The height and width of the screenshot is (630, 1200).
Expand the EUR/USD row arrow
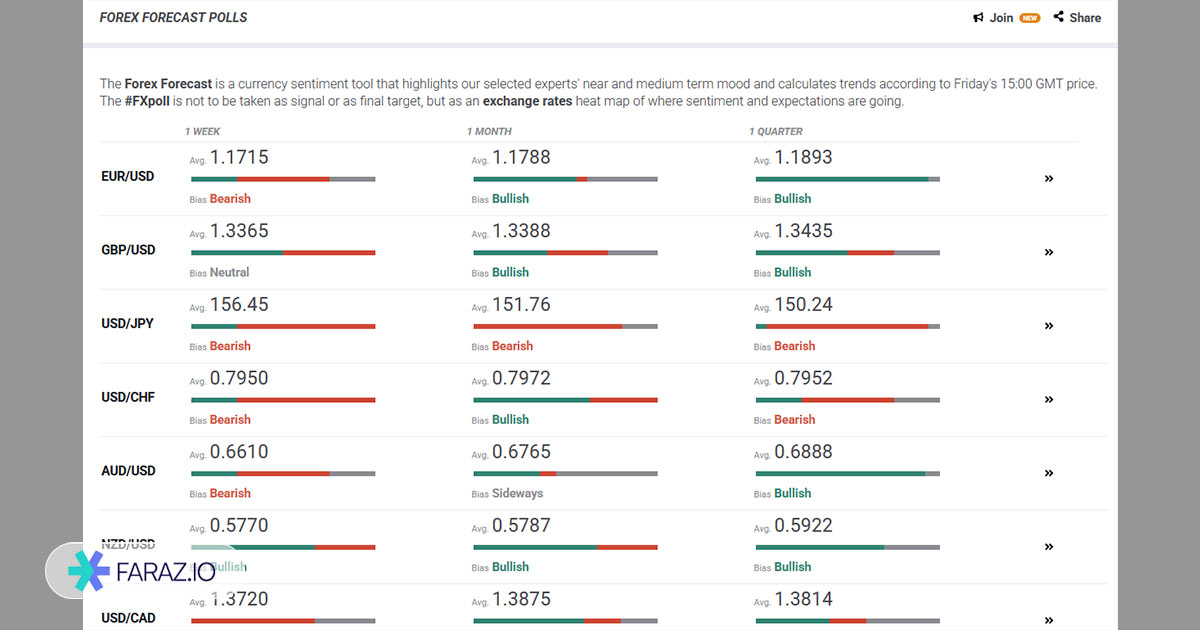pyautogui.click(x=1049, y=179)
